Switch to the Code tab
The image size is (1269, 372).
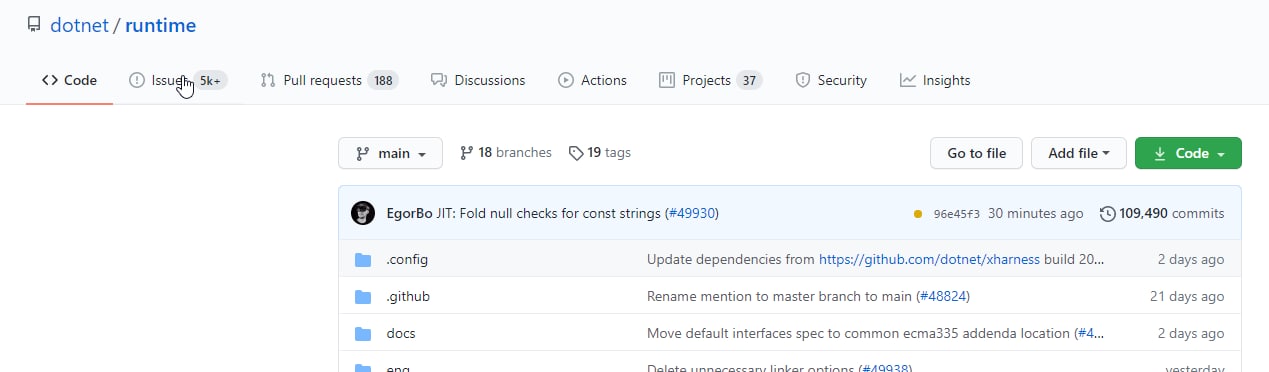[69, 80]
